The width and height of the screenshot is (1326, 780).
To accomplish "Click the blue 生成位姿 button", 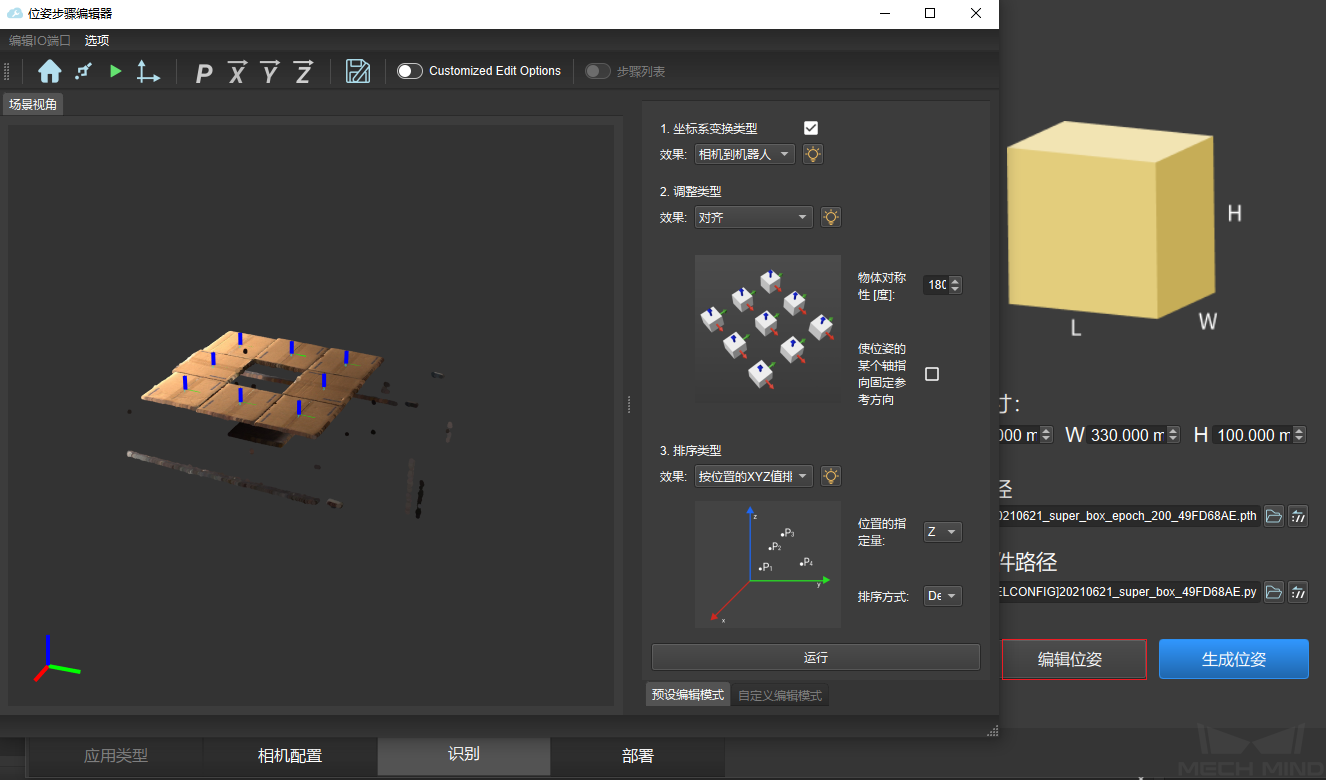I will coord(1233,660).
